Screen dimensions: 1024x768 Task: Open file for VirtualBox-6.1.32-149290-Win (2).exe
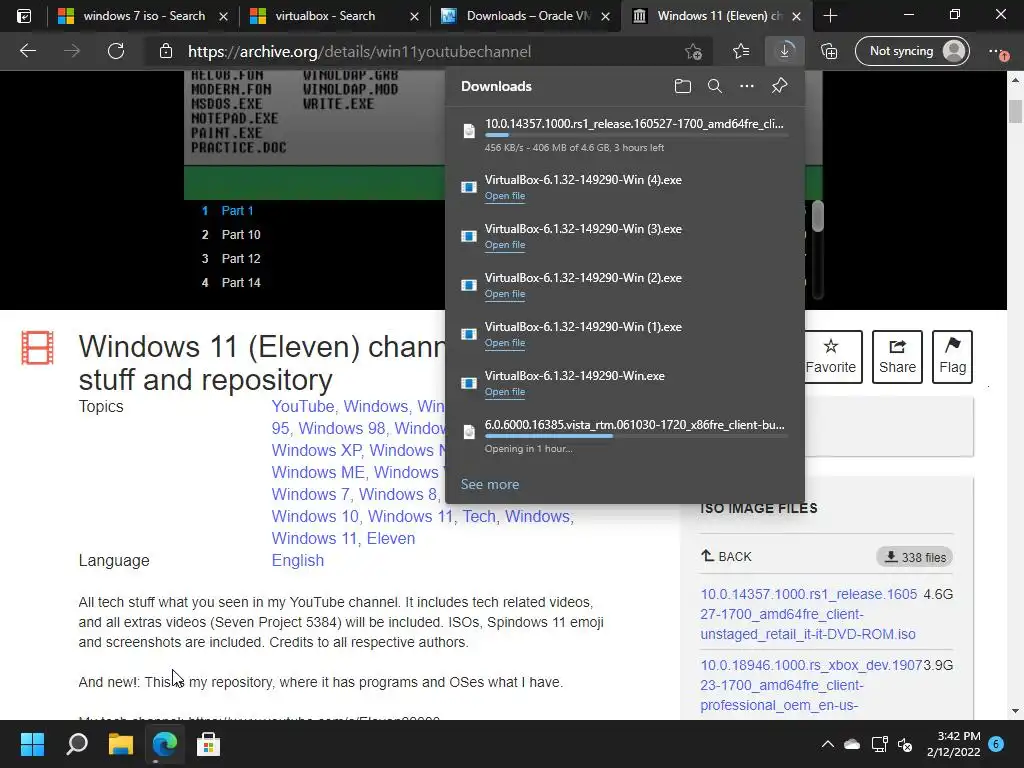tap(505, 294)
